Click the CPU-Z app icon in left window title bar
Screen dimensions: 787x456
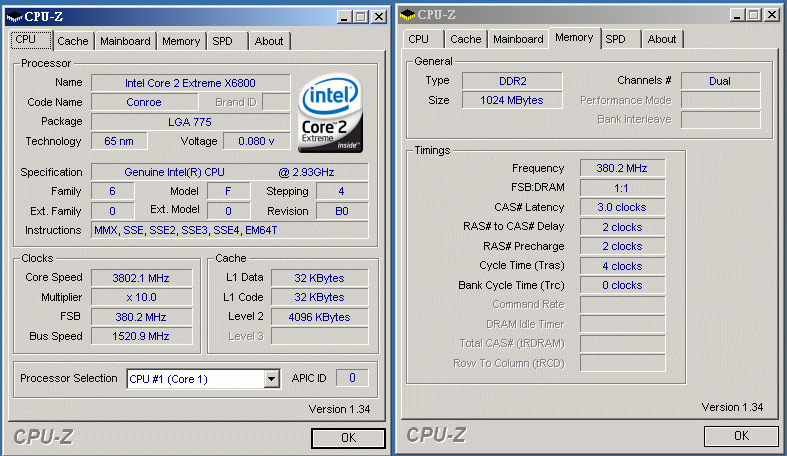pos(15,17)
